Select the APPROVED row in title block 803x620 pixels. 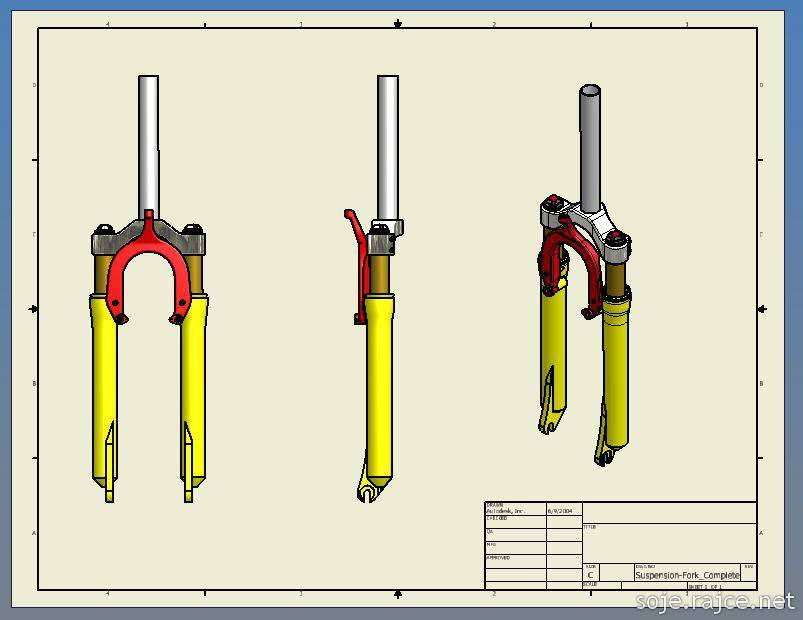click(515, 558)
